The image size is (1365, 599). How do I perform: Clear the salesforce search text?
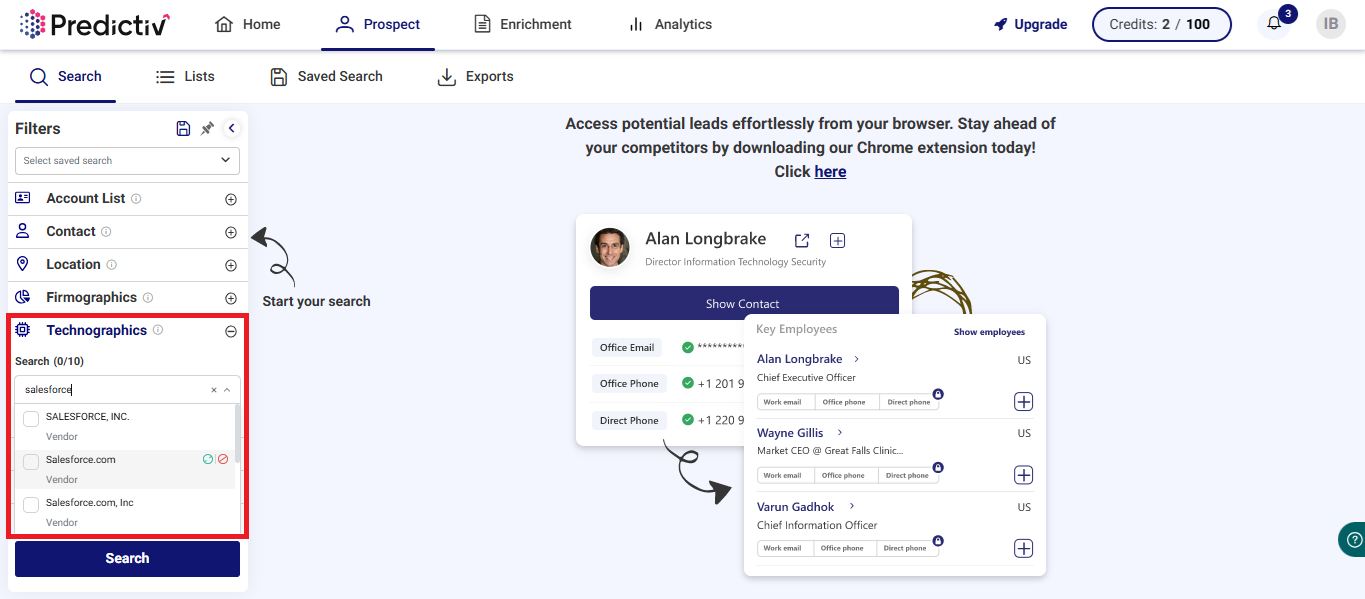213,390
